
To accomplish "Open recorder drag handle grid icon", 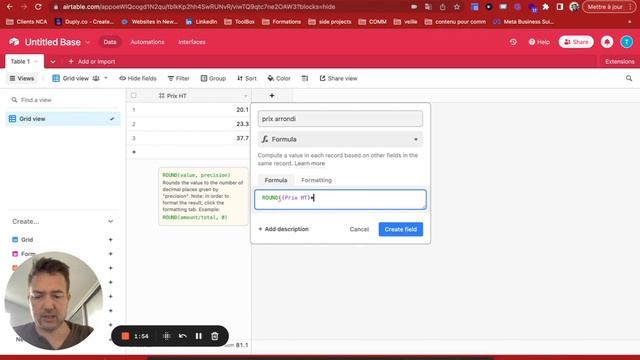I will pos(166,336).
